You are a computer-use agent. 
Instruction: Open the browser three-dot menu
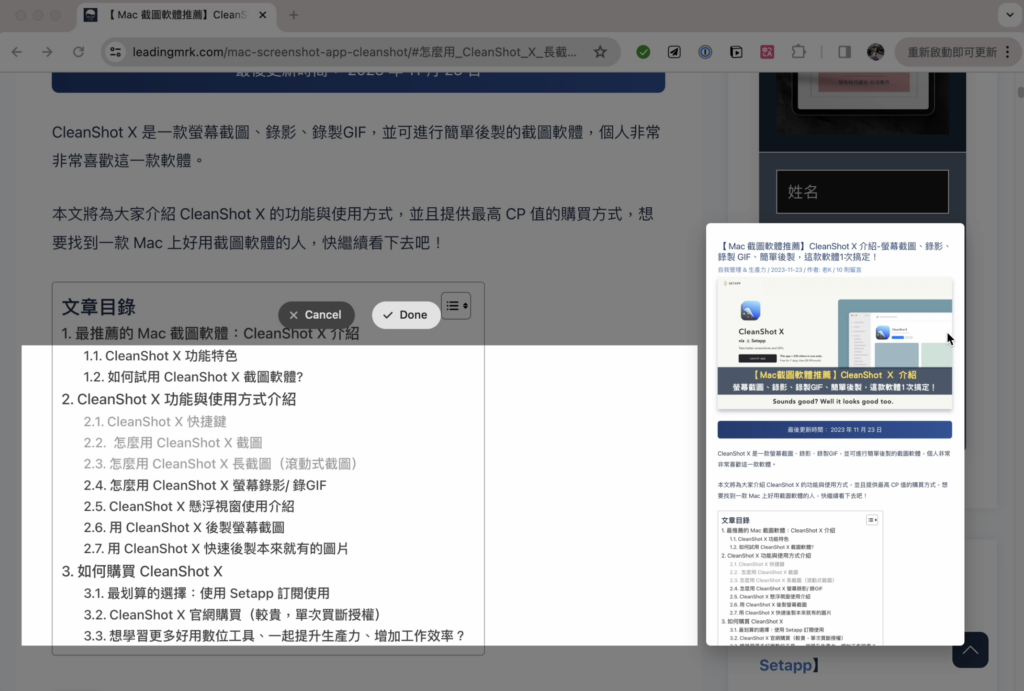[x=1008, y=52]
